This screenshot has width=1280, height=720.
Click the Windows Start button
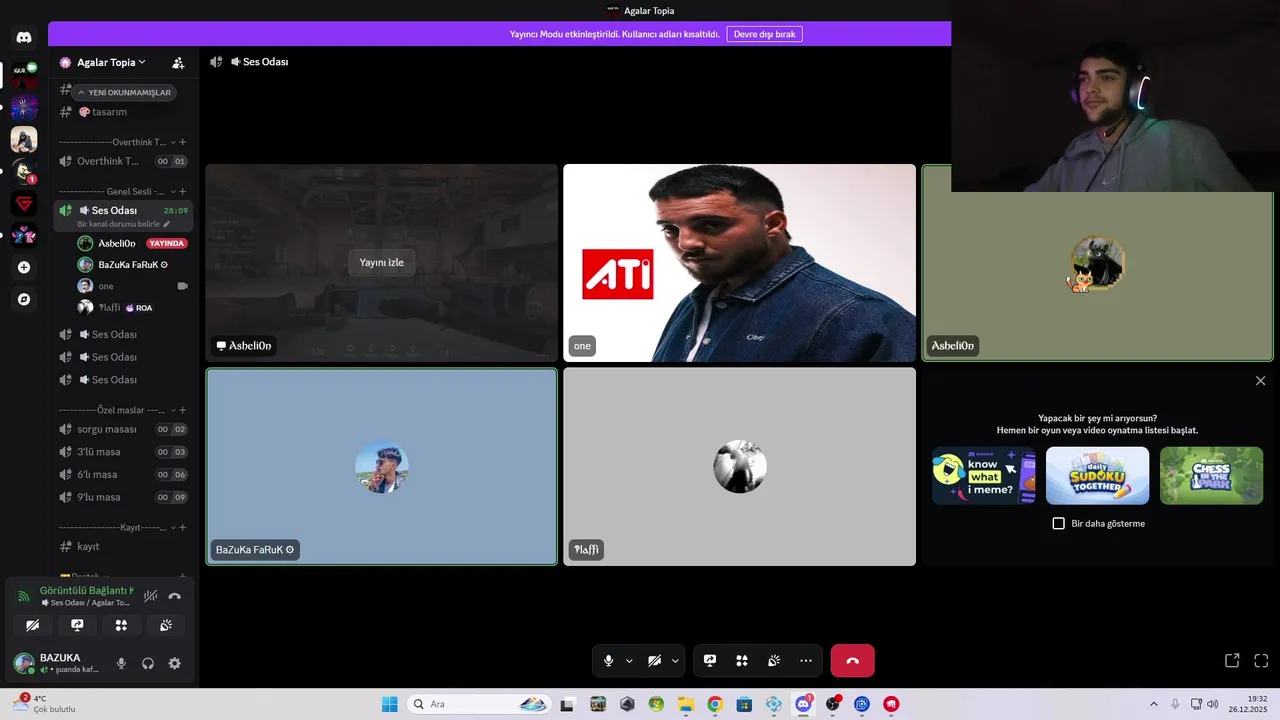coord(390,704)
